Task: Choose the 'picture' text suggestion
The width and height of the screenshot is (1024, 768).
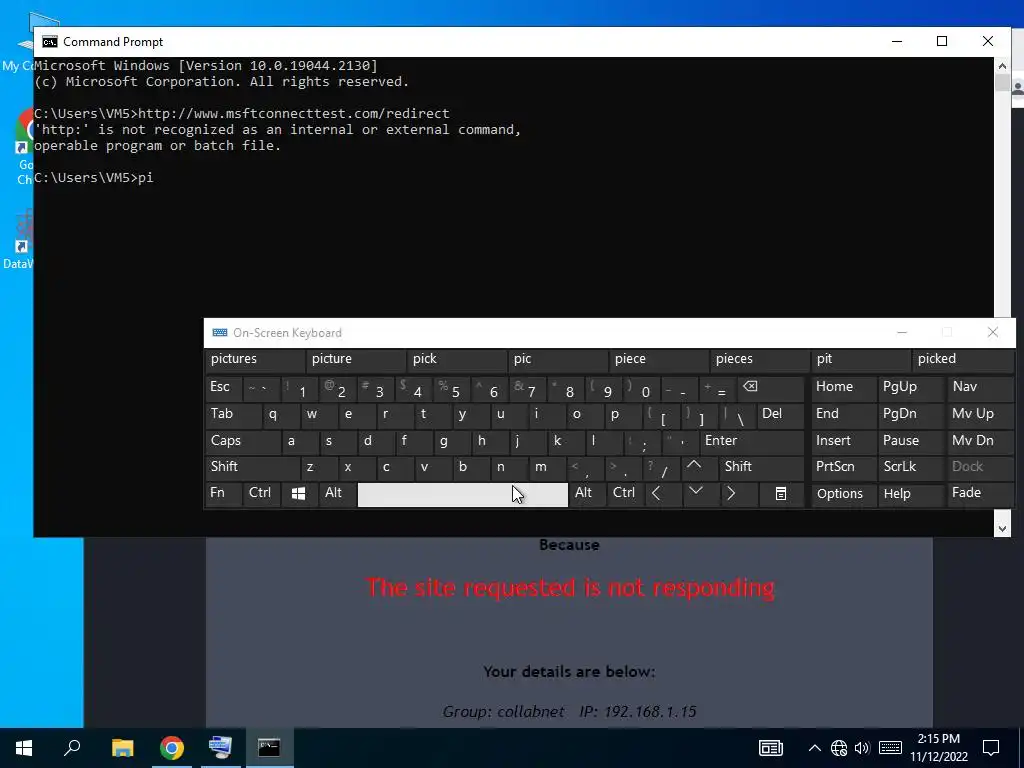Action: coord(356,360)
